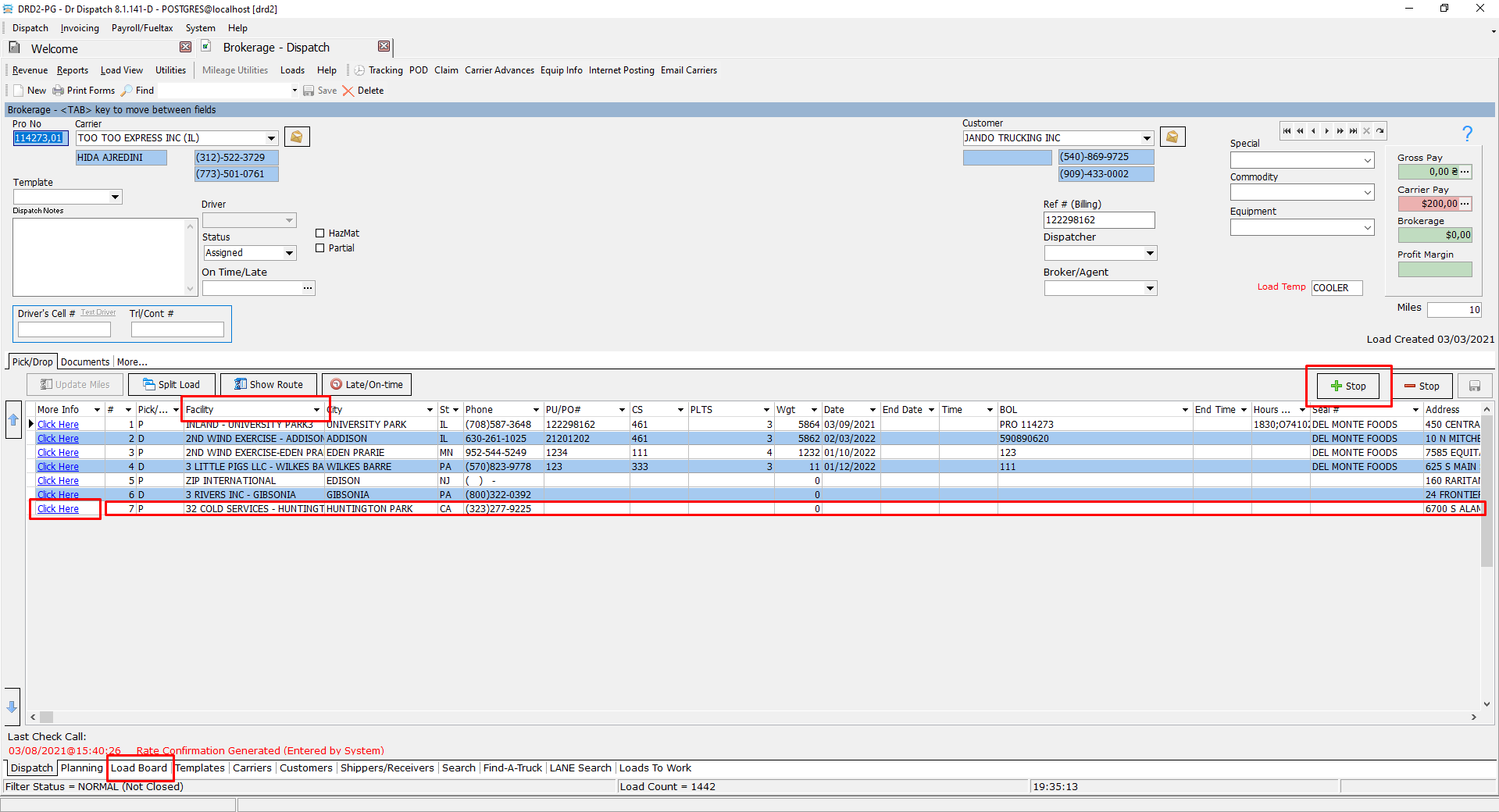
Task: Move stop up with blue up arrow
Action: click(13, 419)
